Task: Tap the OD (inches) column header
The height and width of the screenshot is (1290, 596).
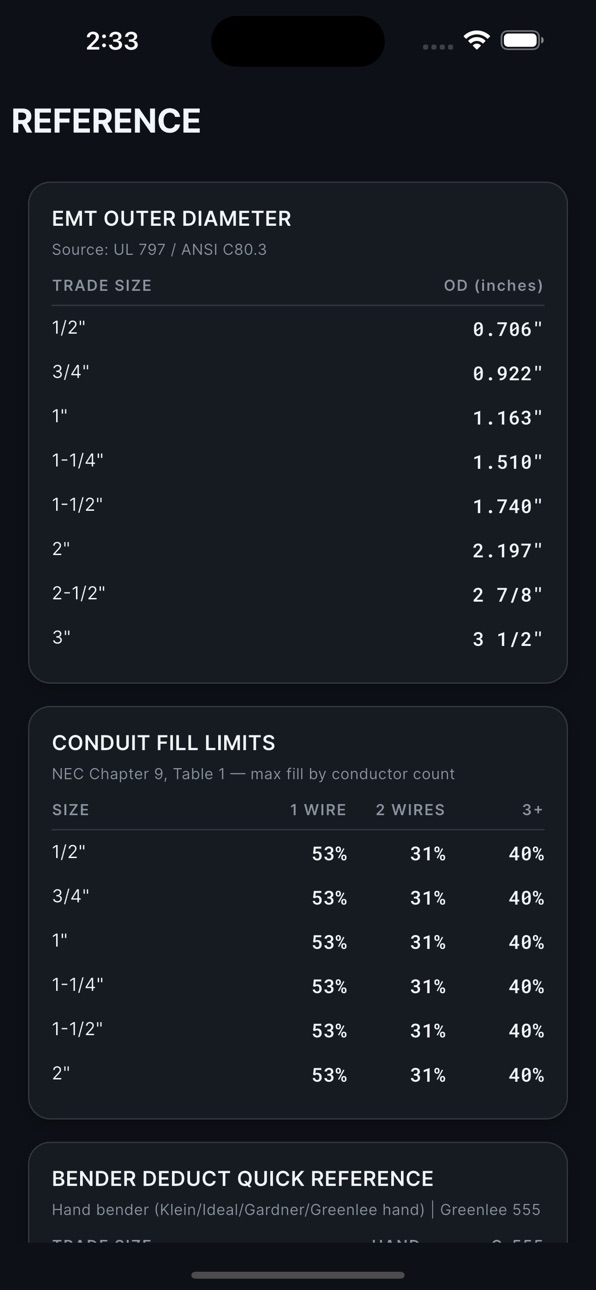Action: tap(494, 286)
